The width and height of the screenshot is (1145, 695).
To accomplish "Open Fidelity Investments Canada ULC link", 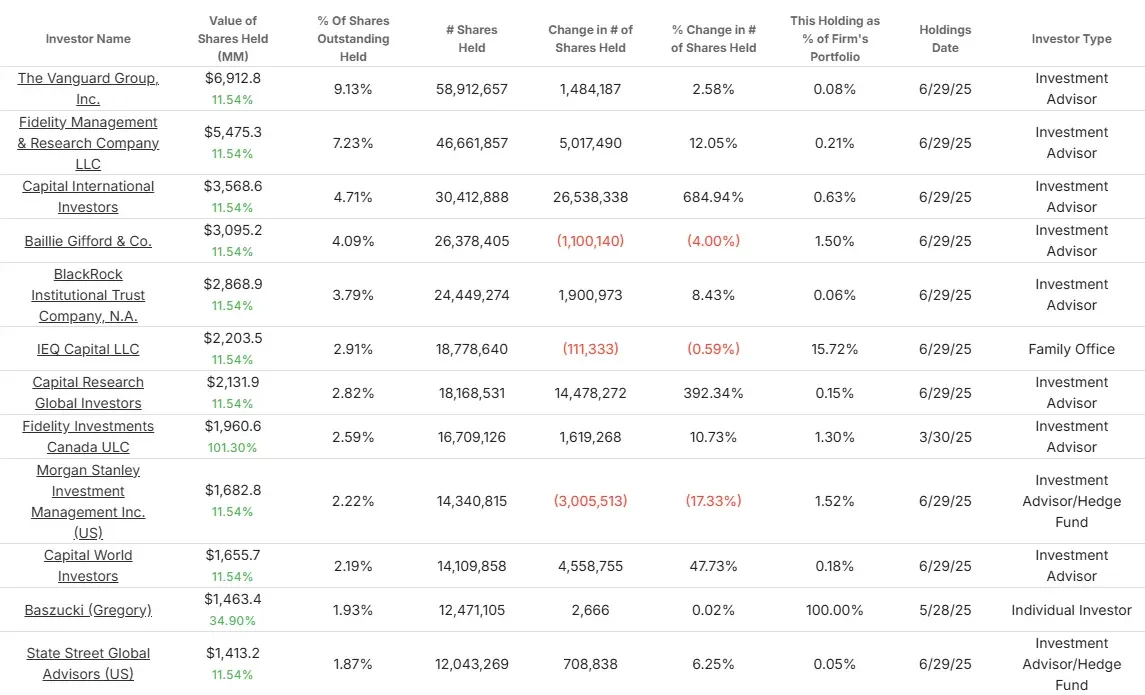I will 88,437.
